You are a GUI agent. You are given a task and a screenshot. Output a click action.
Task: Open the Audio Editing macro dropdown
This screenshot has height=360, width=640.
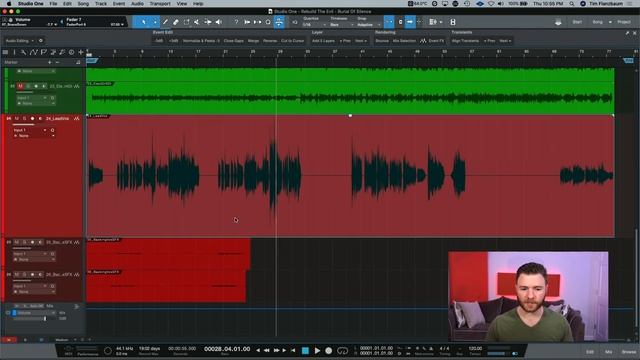point(20,41)
